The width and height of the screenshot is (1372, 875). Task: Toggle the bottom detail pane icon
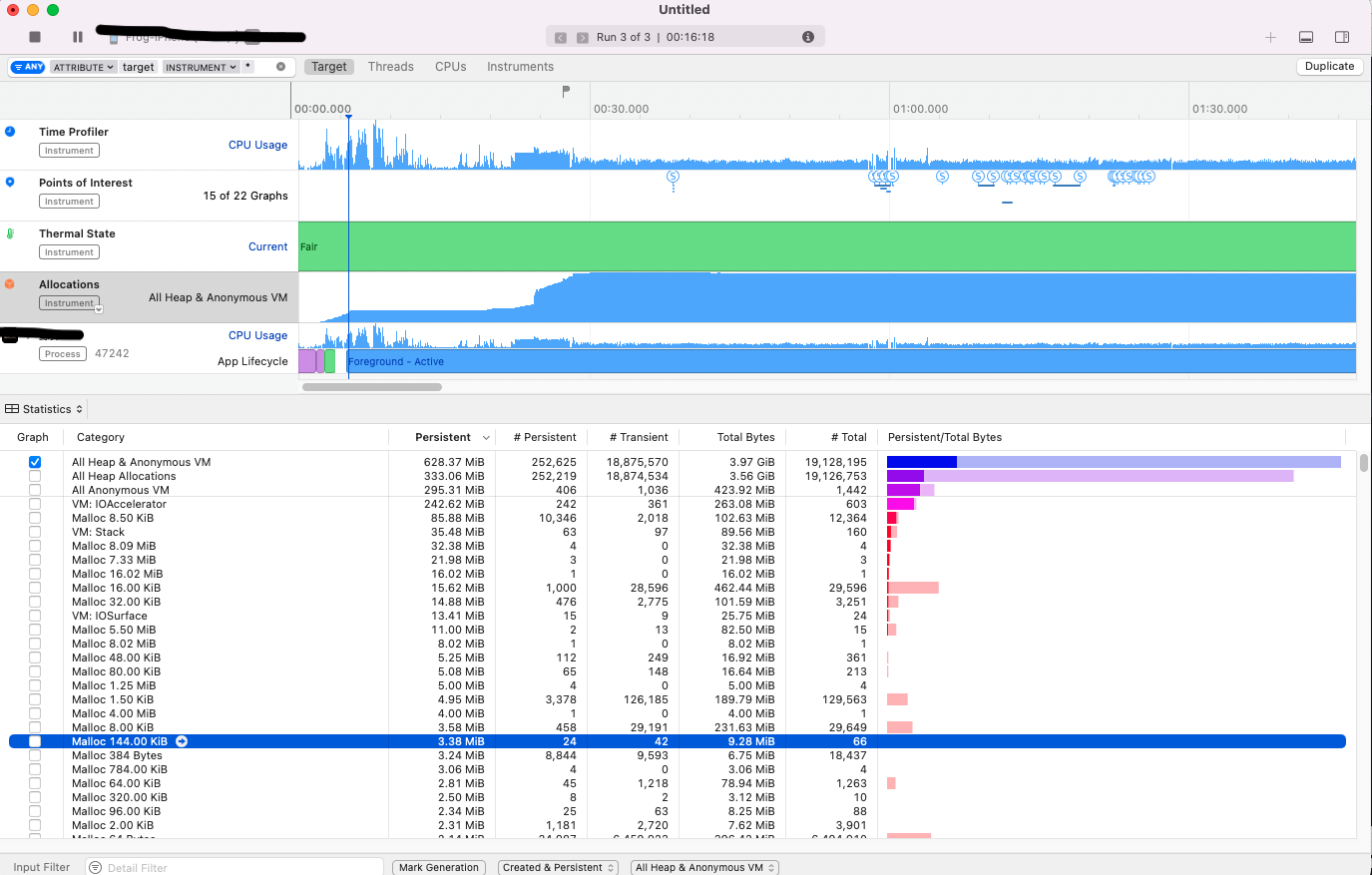[x=1306, y=37]
